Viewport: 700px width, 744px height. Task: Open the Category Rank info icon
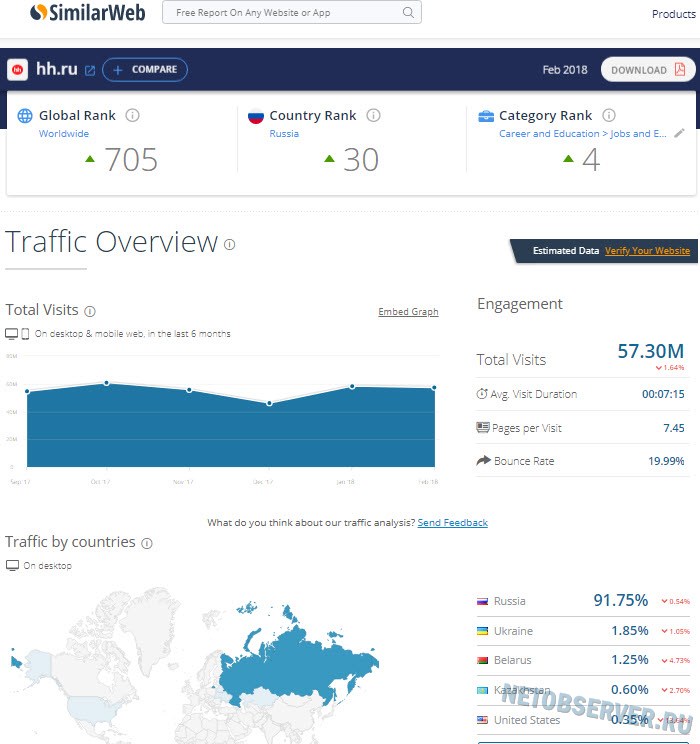609,115
